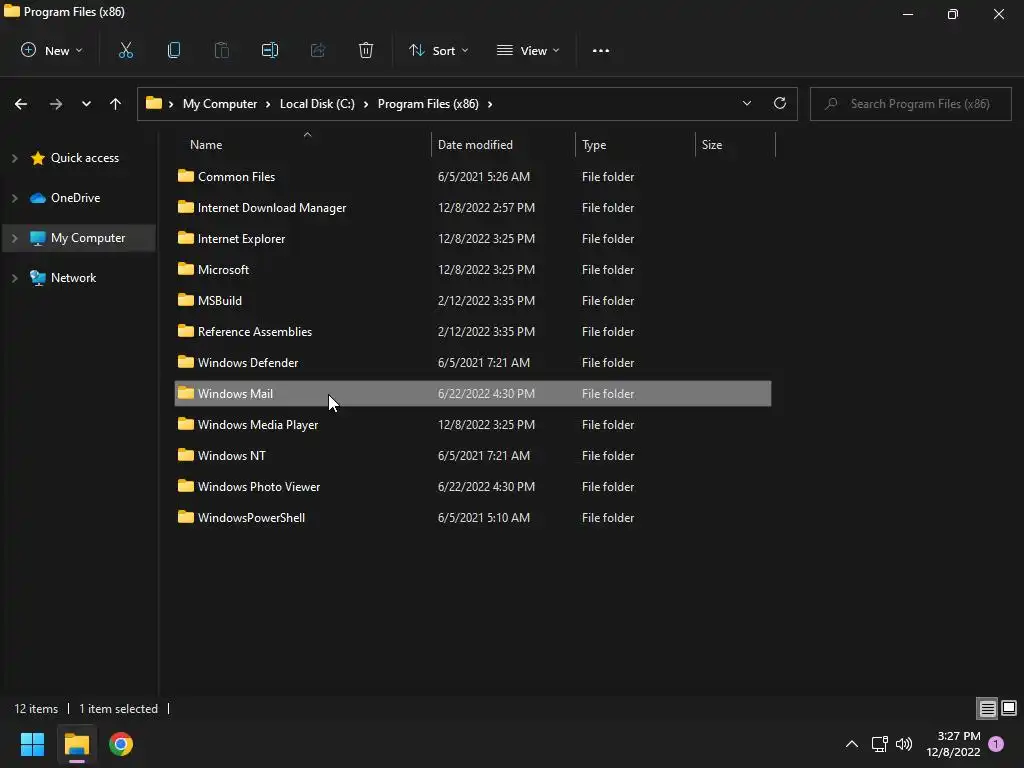Click the Paste clipboard icon

[221, 50]
